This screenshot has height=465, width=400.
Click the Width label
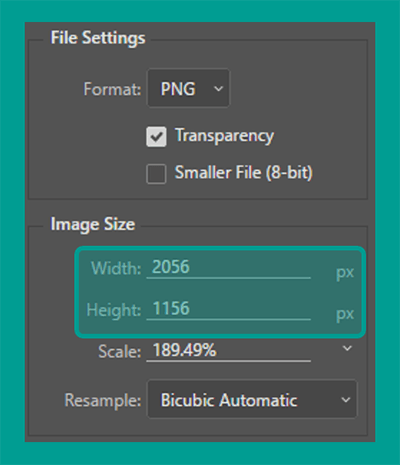pyautogui.click(x=116, y=268)
